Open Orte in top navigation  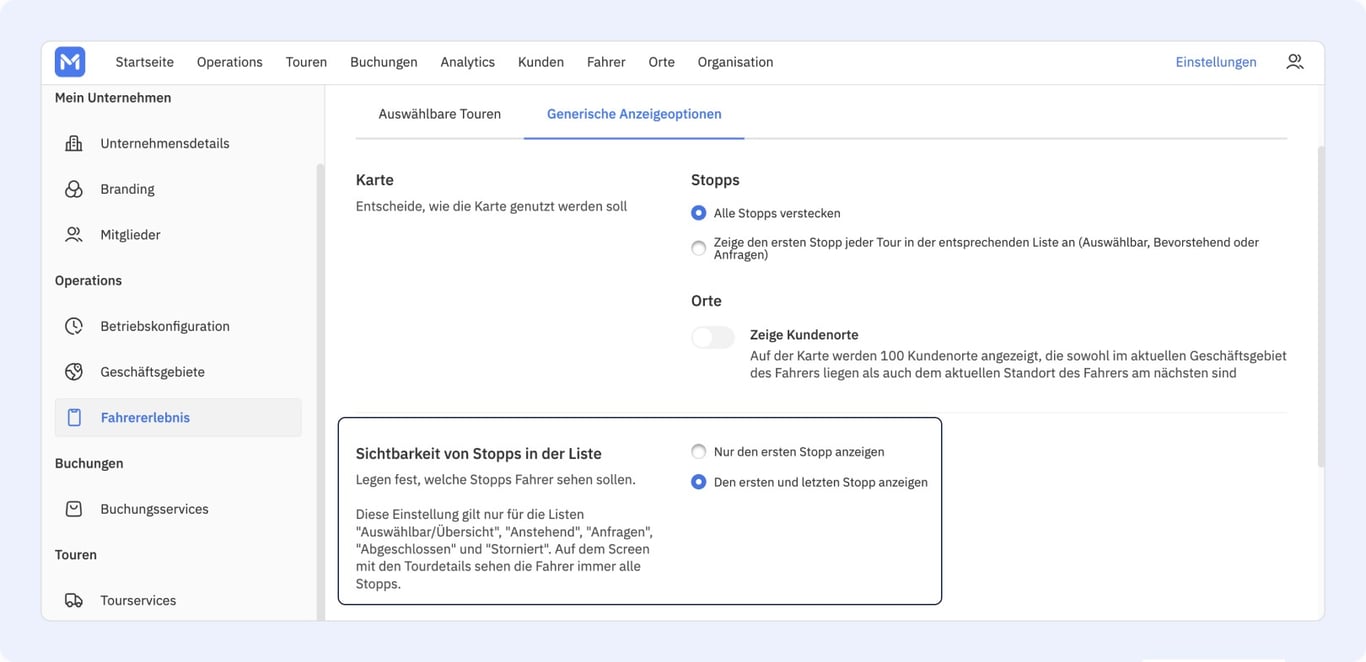(x=662, y=62)
